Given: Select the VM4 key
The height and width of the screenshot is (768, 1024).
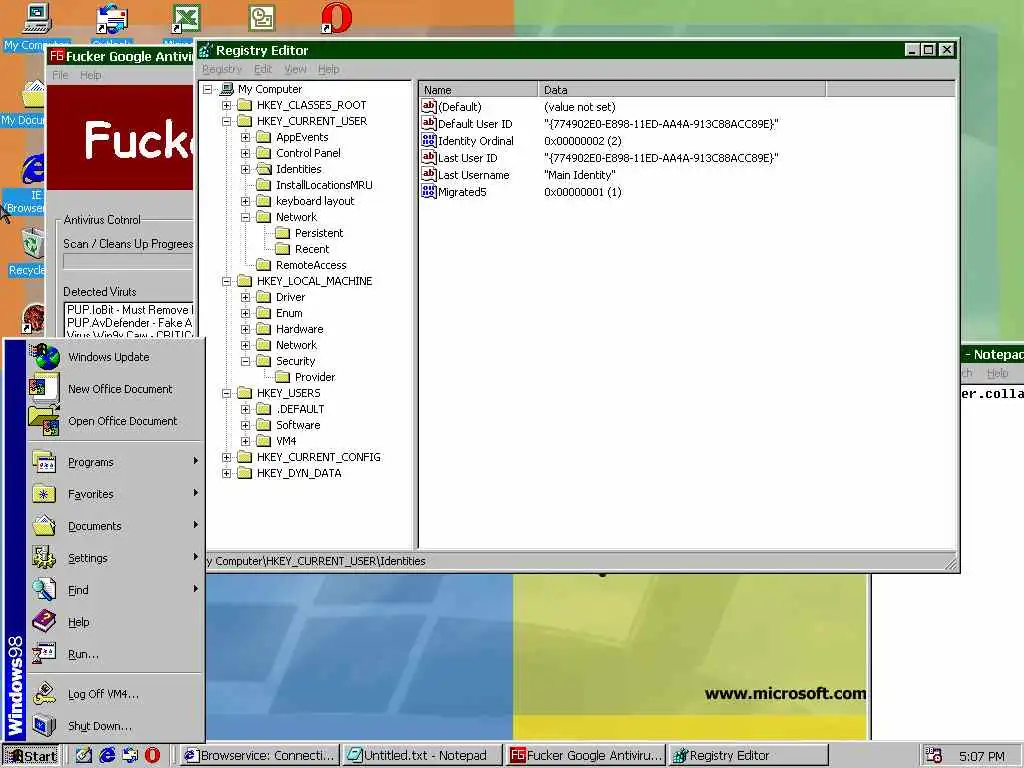Looking at the screenshot, I should (286, 441).
